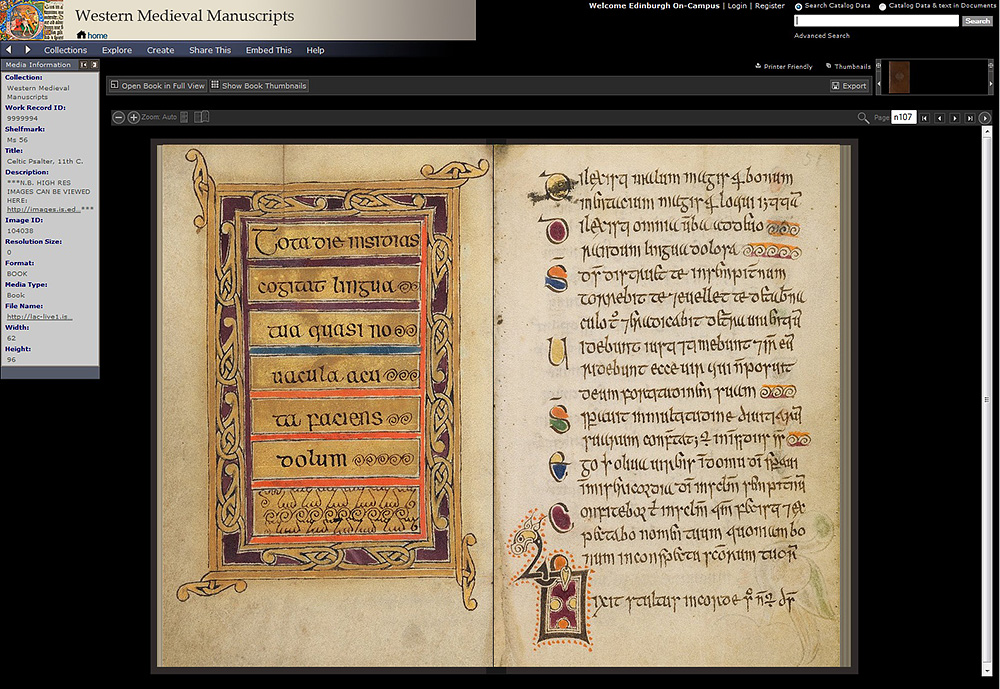The image size is (1000, 689).
Task: Click the magnifier icon beside Page field
Action: (x=863, y=118)
